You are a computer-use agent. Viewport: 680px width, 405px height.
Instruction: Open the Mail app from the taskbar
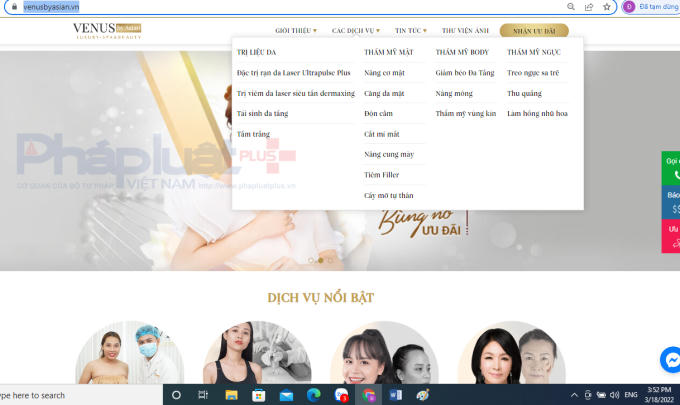(x=286, y=395)
